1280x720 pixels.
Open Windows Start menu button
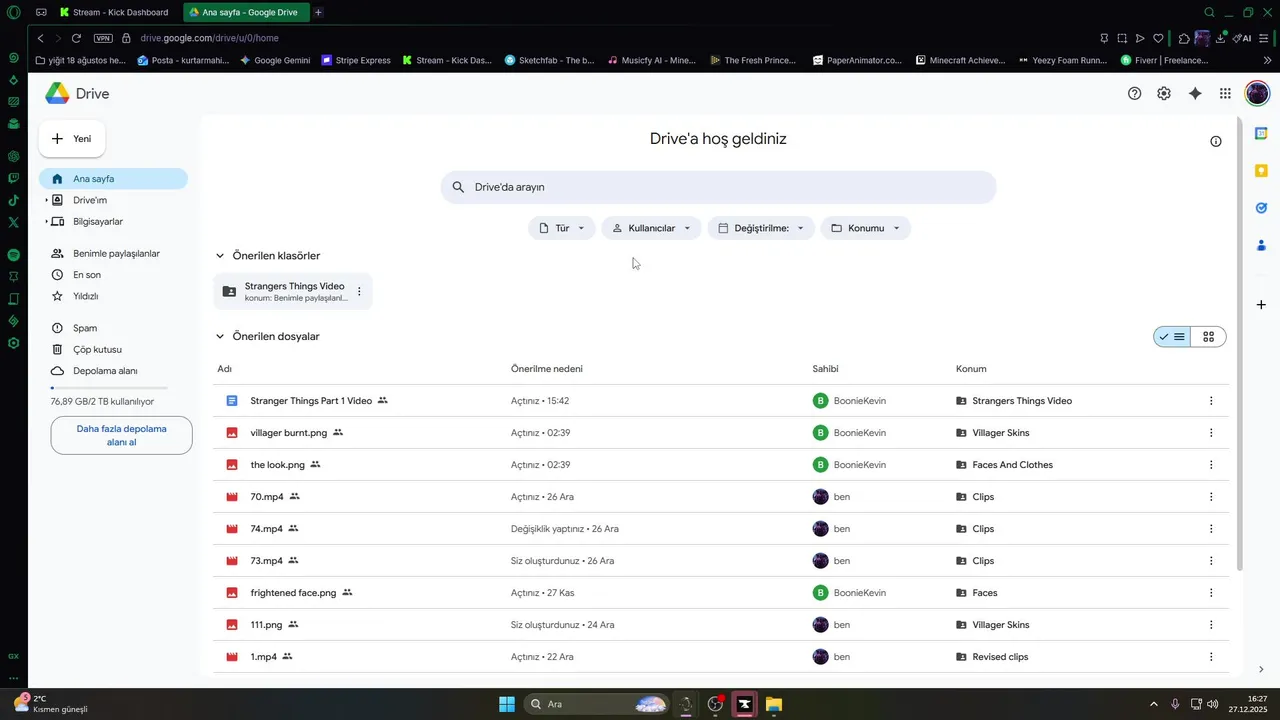pyautogui.click(x=507, y=704)
